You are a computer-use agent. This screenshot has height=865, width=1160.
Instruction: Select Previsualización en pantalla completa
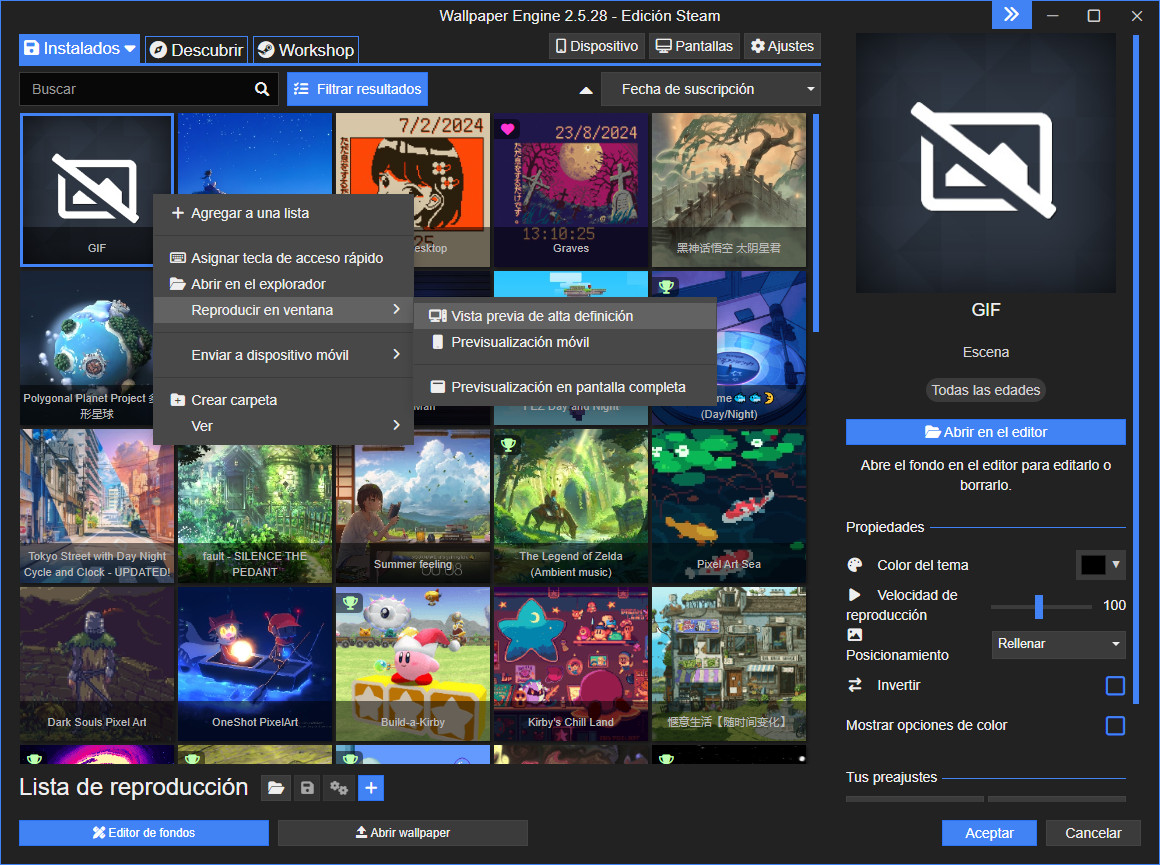click(x=565, y=387)
